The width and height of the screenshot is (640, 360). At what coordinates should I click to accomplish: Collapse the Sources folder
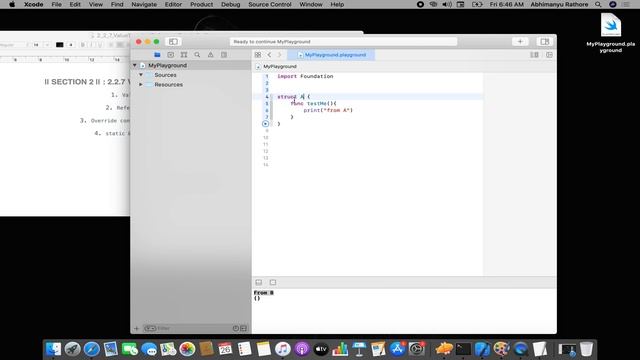(141, 75)
